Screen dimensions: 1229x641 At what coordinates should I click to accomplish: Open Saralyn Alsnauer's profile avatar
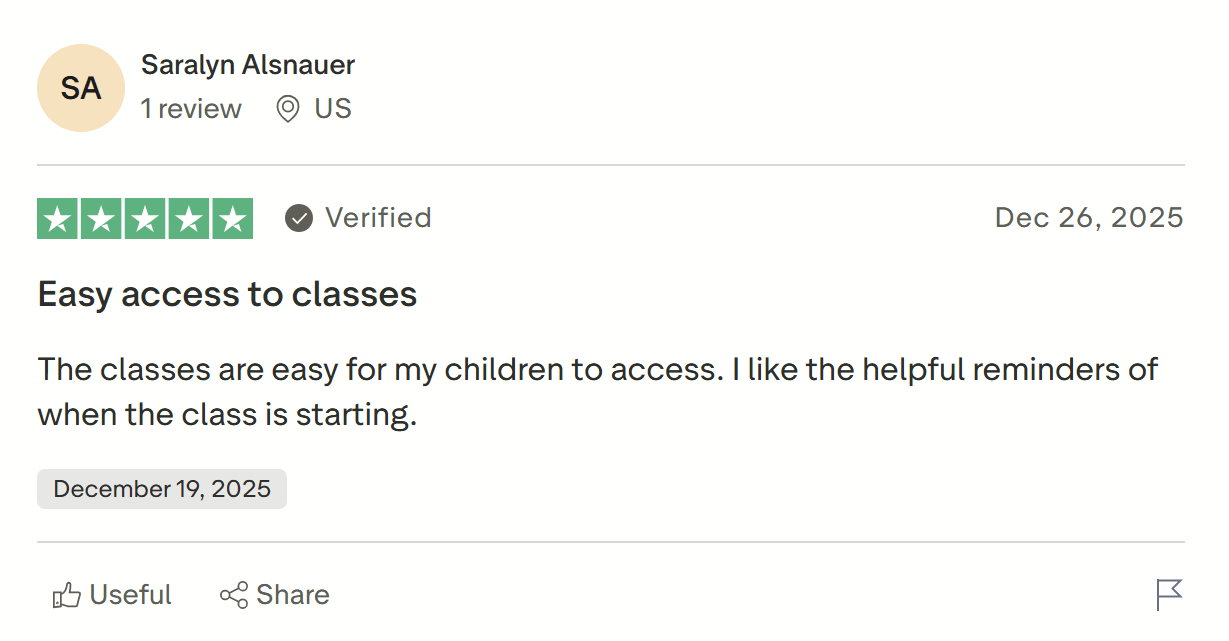(81, 88)
